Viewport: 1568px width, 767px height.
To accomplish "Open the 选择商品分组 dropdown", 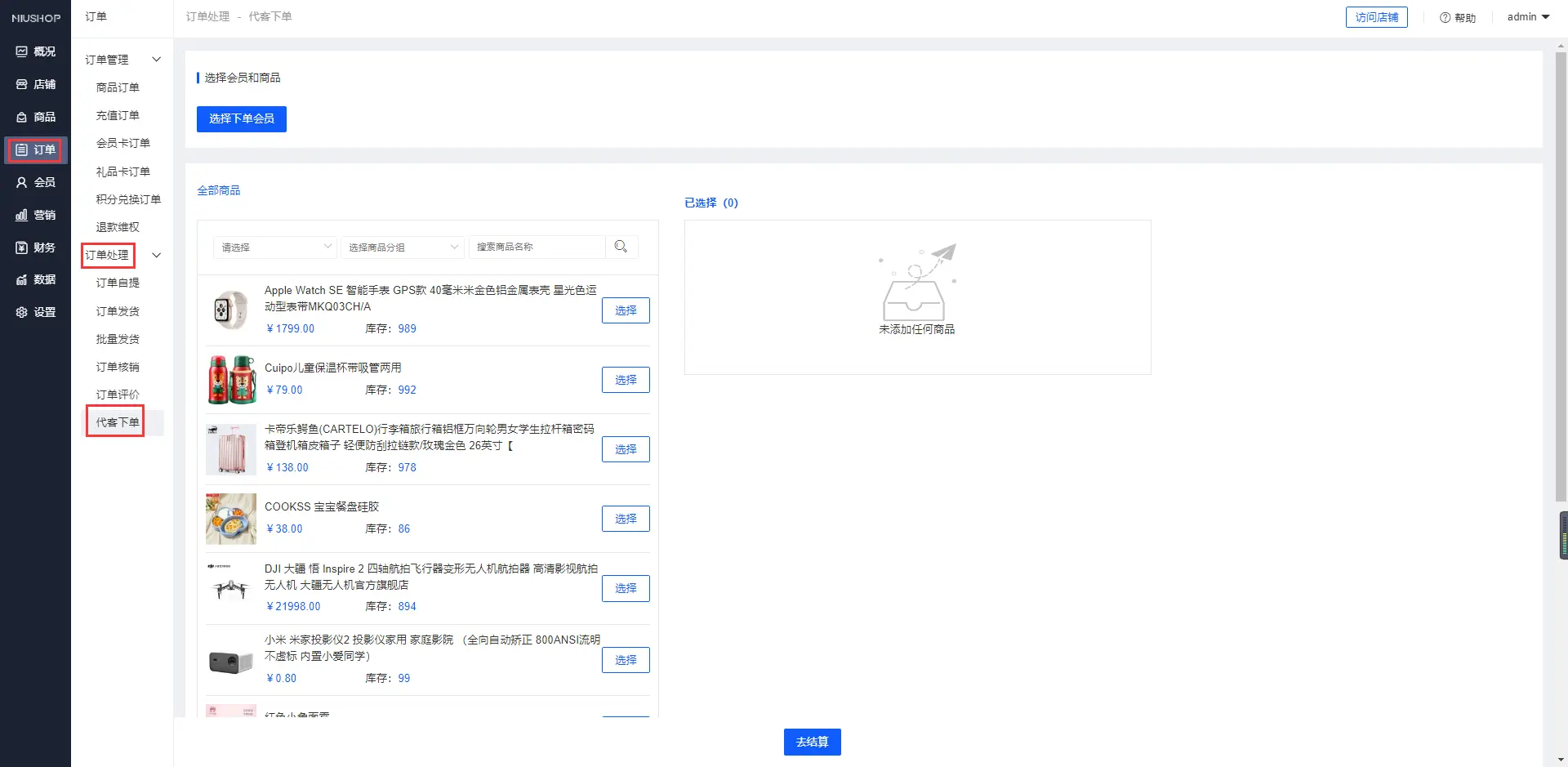I will [x=403, y=247].
